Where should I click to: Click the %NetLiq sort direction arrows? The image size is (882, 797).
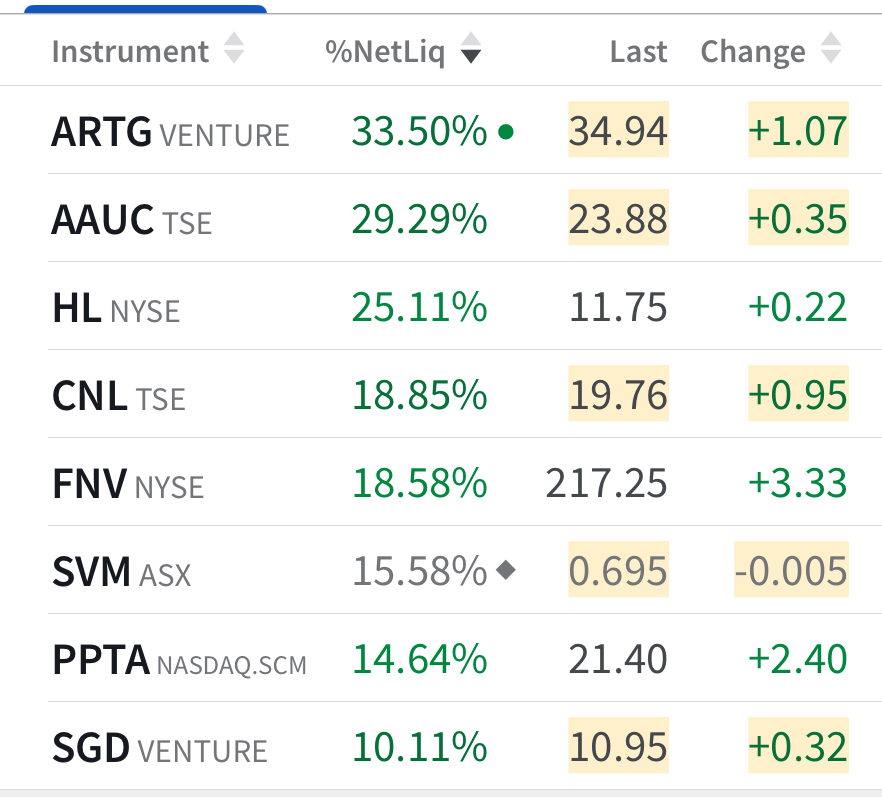tap(470, 50)
